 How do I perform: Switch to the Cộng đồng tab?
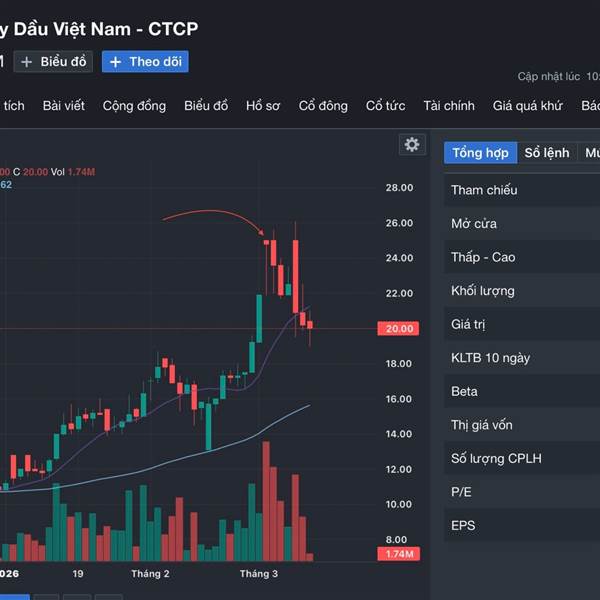(x=134, y=106)
